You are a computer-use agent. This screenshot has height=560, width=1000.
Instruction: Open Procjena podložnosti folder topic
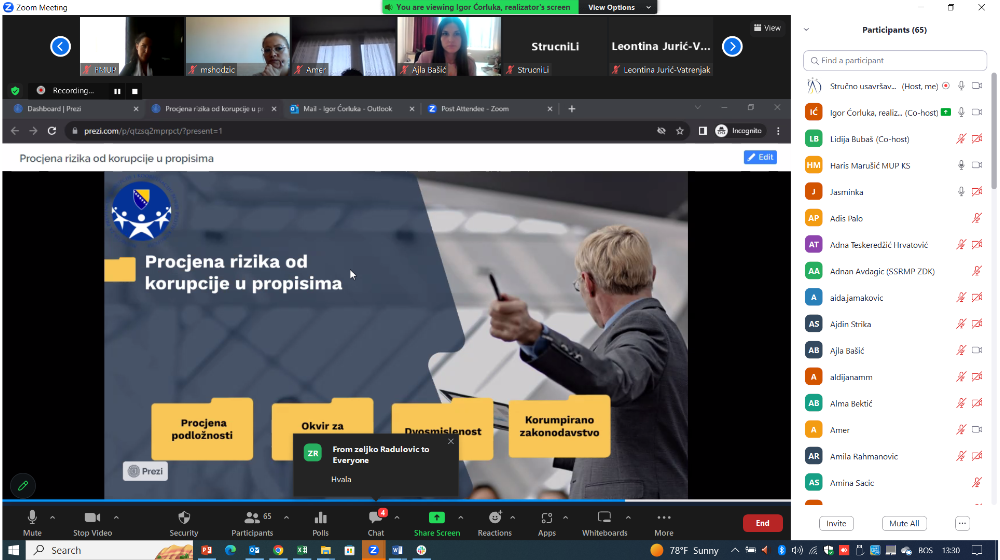[x=202, y=429]
